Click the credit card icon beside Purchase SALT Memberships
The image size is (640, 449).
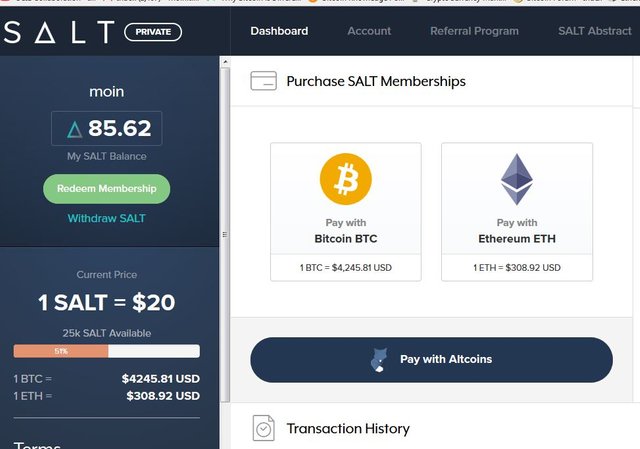[264, 81]
